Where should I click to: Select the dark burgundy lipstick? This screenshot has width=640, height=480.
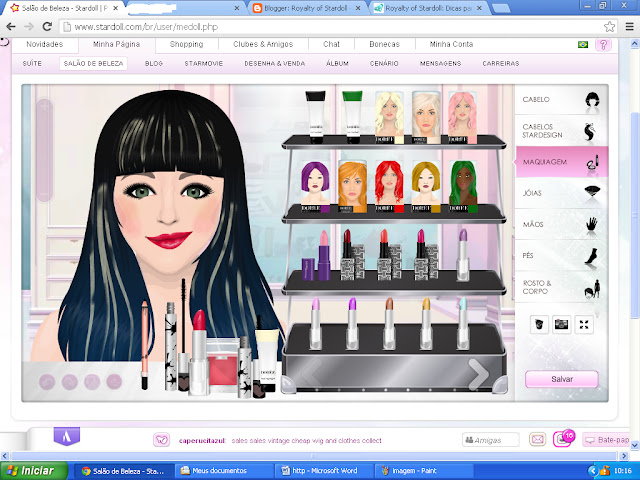tap(352, 255)
